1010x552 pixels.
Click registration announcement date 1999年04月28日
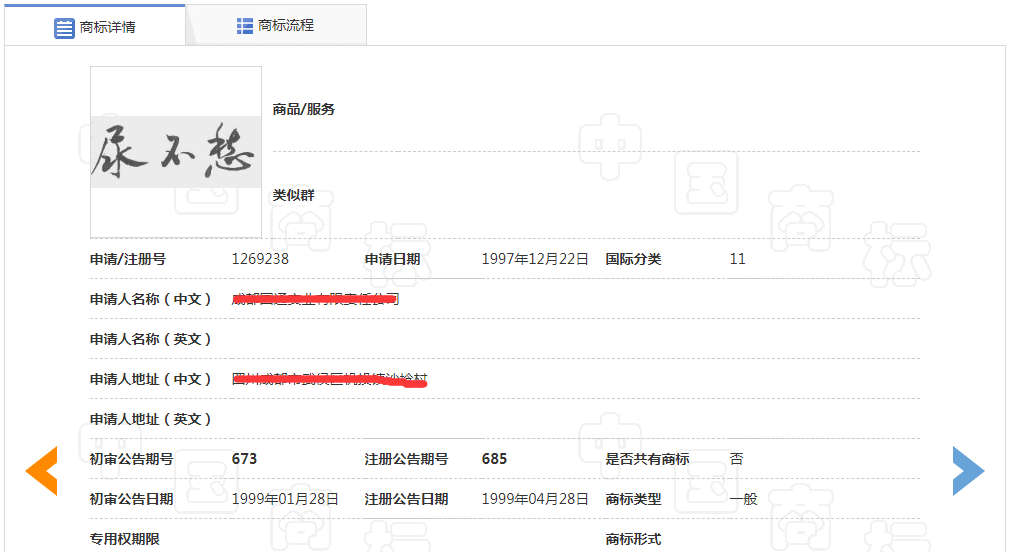(x=535, y=499)
